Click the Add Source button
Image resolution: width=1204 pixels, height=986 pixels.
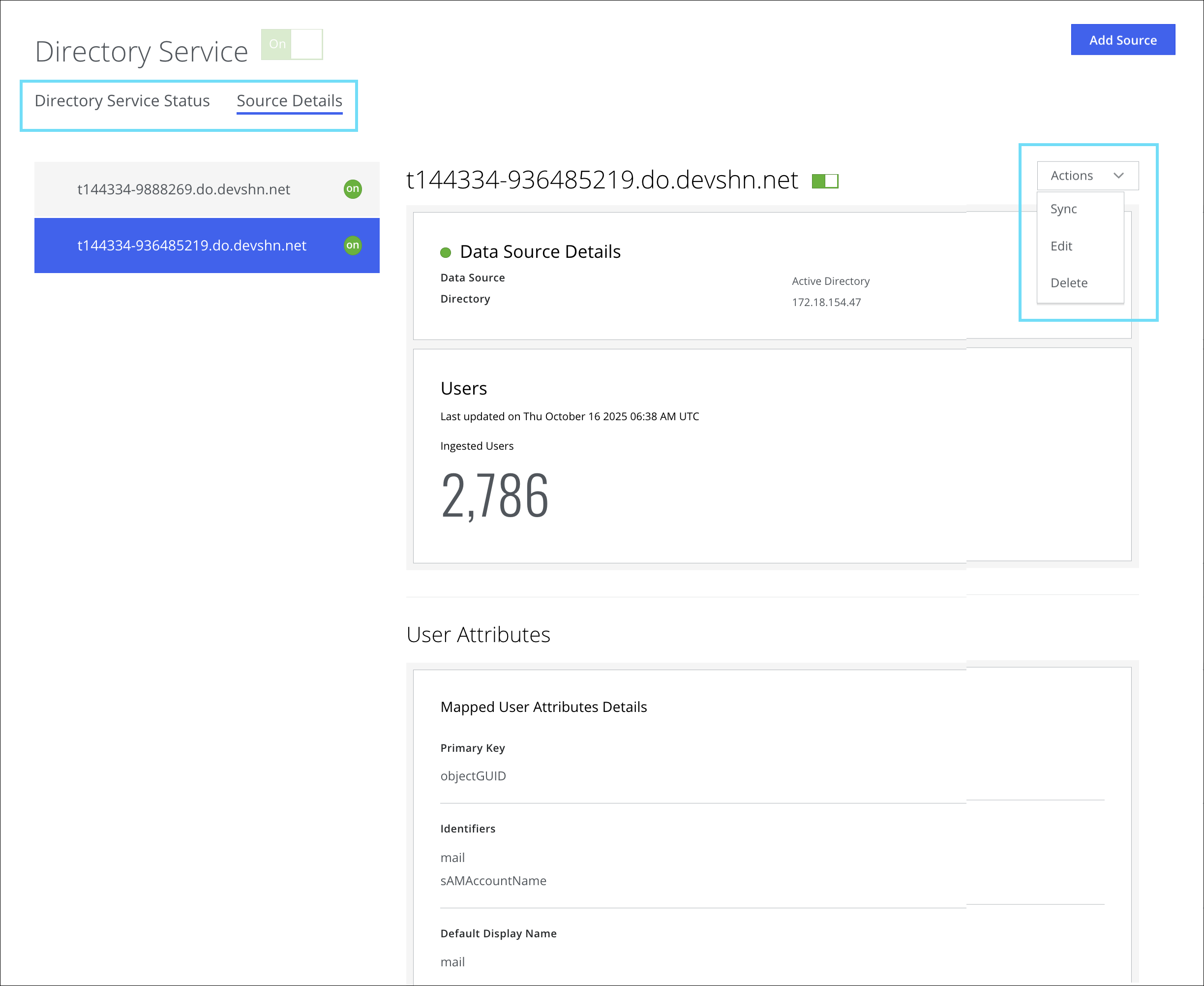coord(1122,40)
